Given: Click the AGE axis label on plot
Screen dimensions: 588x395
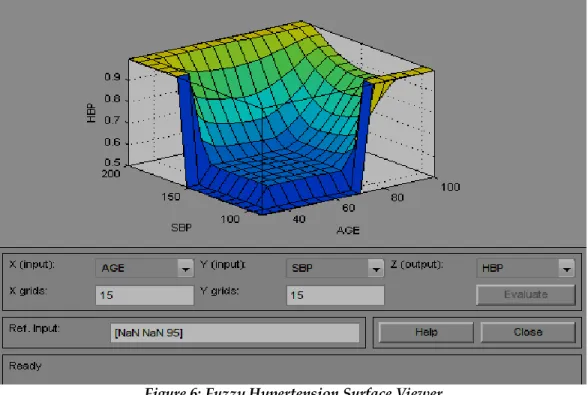Looking at the screenshot, I should (348, 230).
